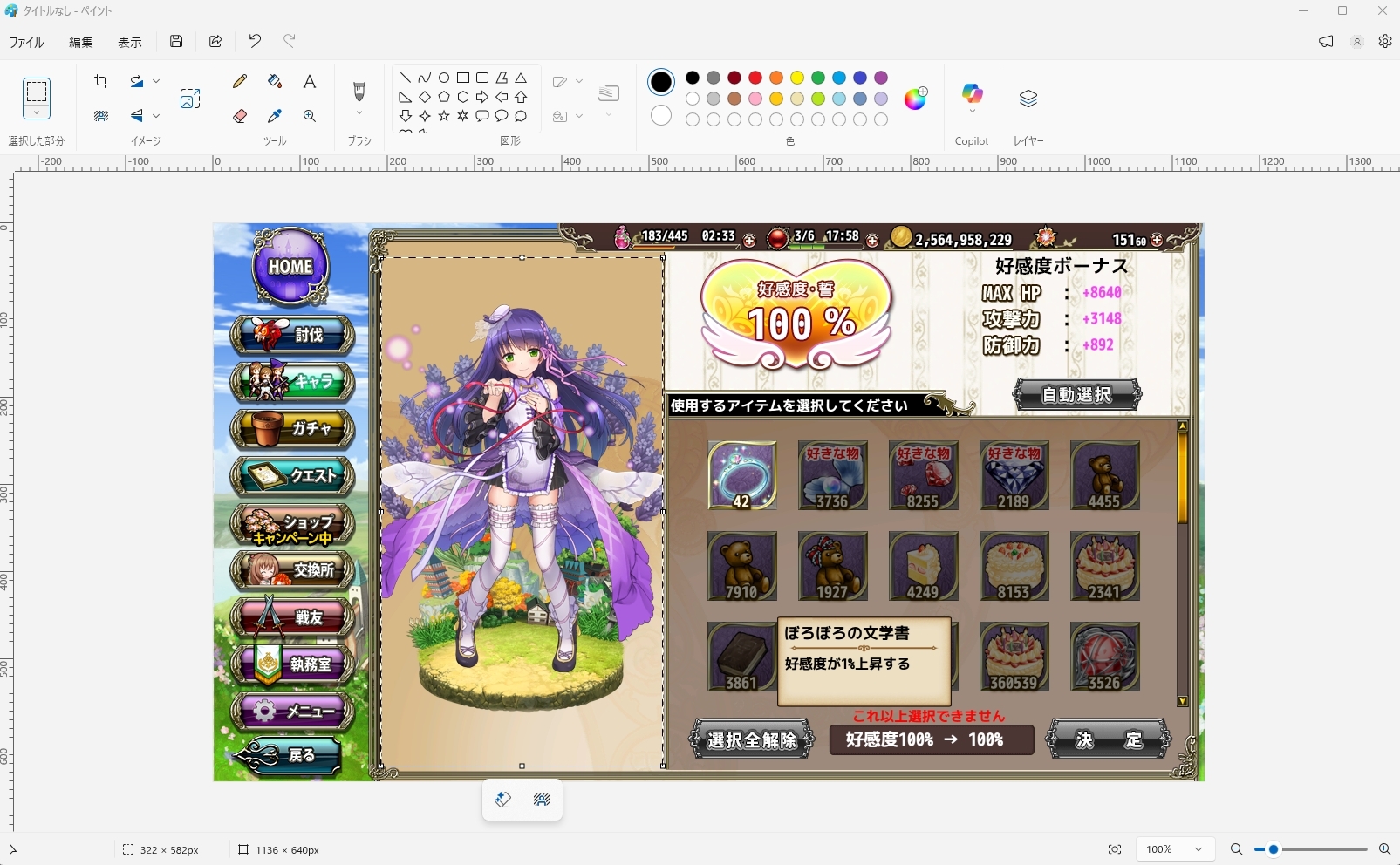The image size is (1400, 865).
Task: Click the Undo arrow
Action: [255, 41]
